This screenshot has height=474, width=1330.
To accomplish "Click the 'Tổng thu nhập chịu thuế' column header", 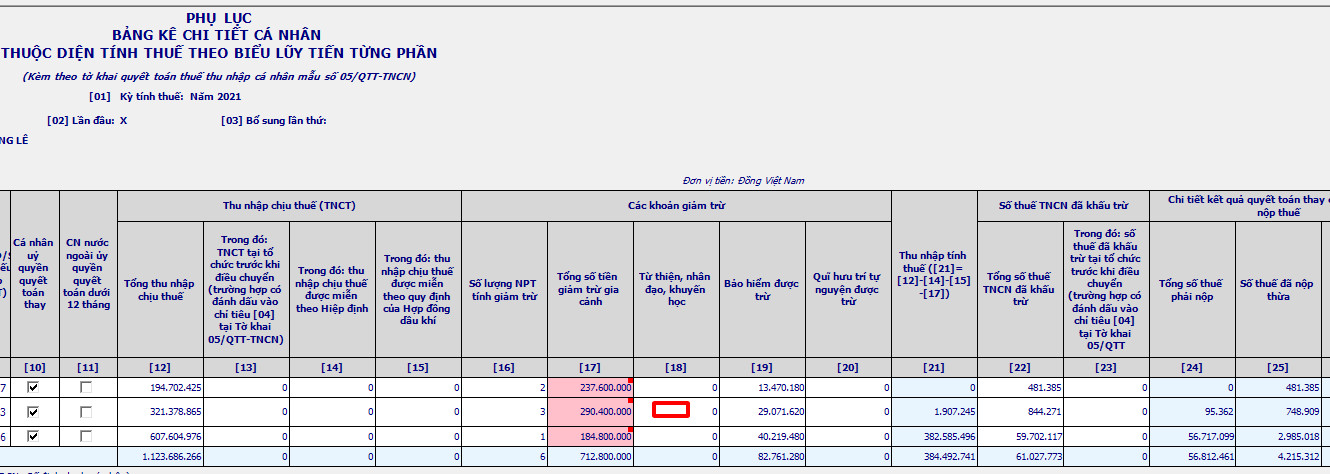I will click(x=160, y=289).
